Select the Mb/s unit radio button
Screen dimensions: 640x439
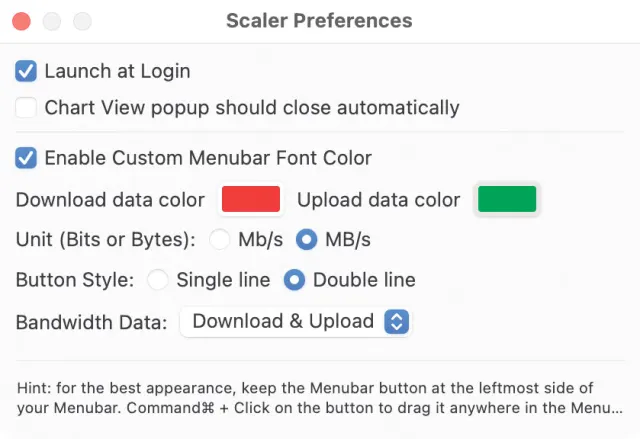[221, 240]
